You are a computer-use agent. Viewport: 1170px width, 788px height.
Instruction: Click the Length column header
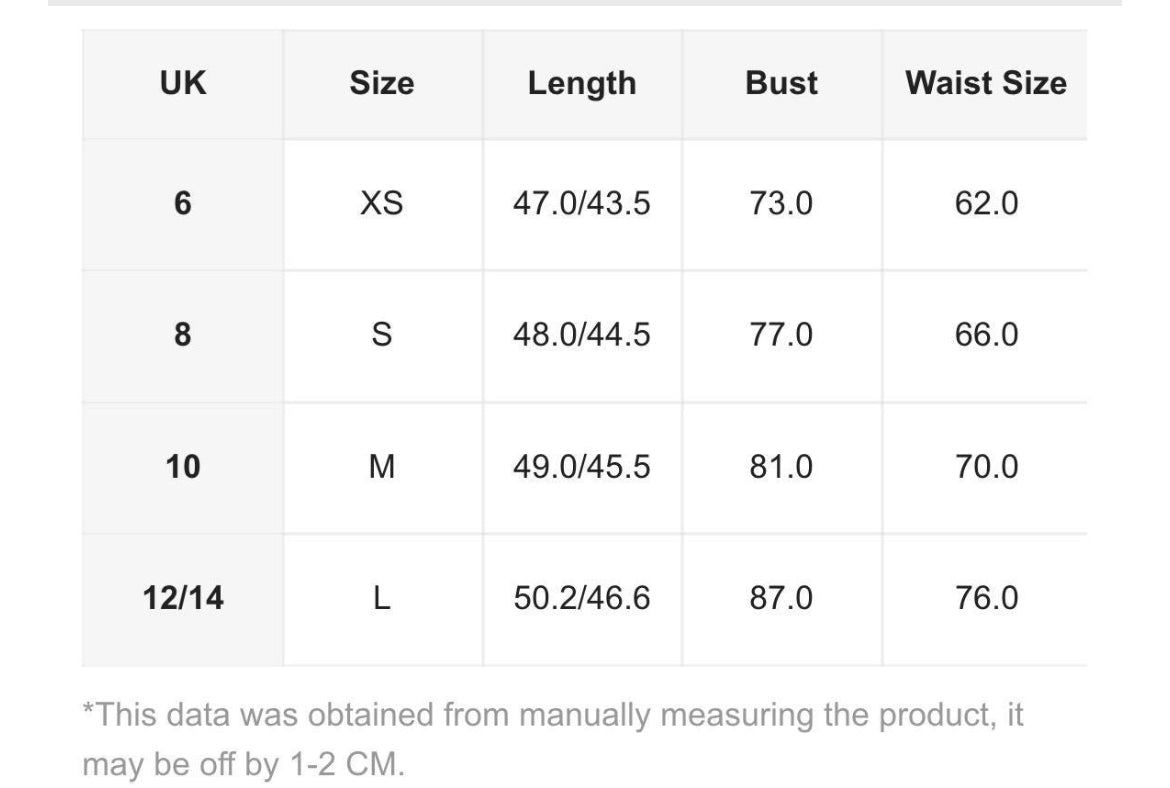point(582,83)
